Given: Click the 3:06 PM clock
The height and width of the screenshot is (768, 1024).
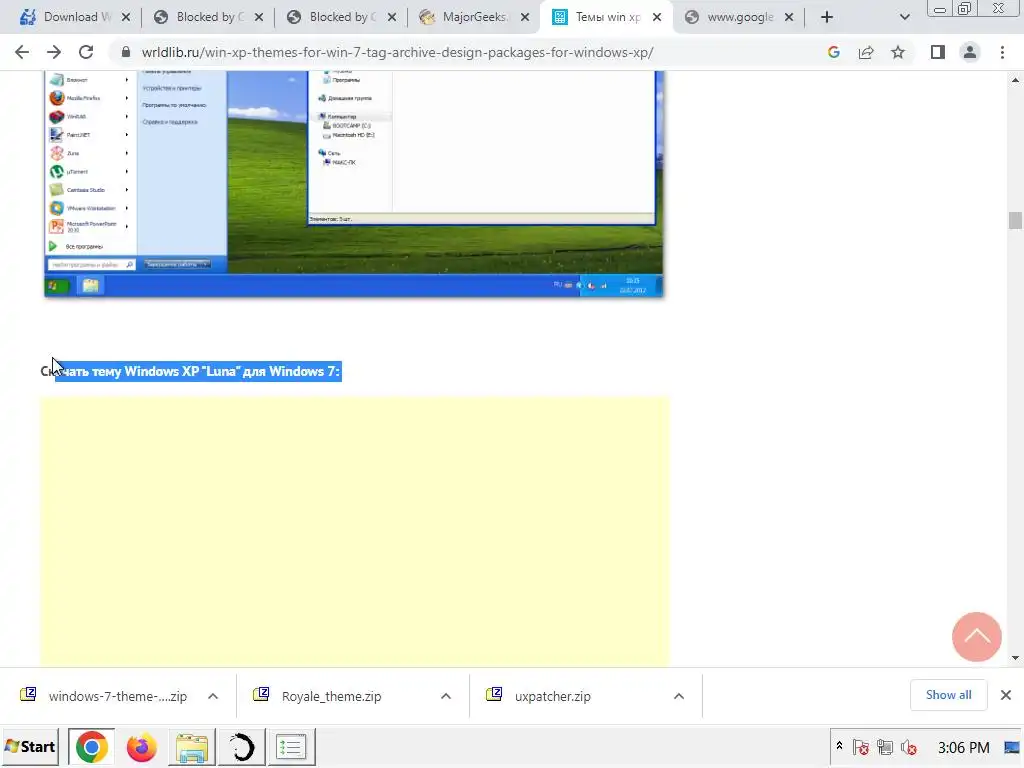Looking at the screenshot, I should coord(963,747).
